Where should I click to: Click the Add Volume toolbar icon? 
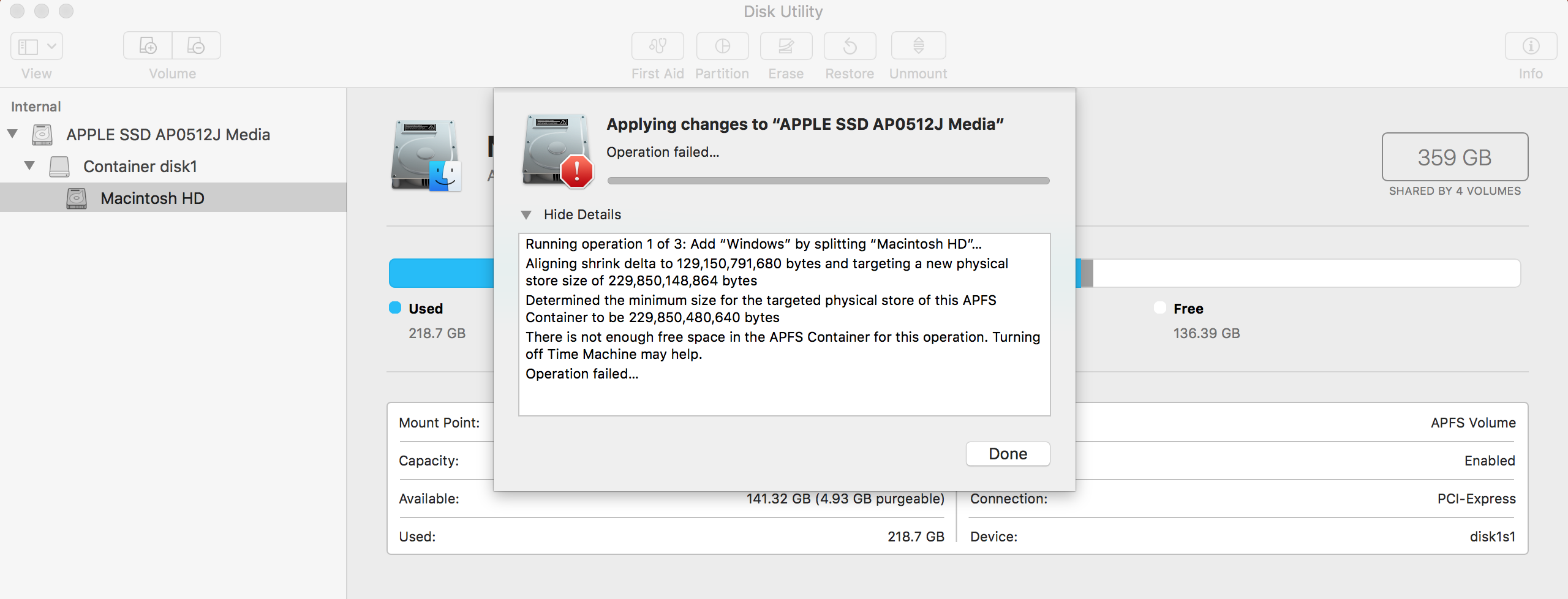coord(148,46)
